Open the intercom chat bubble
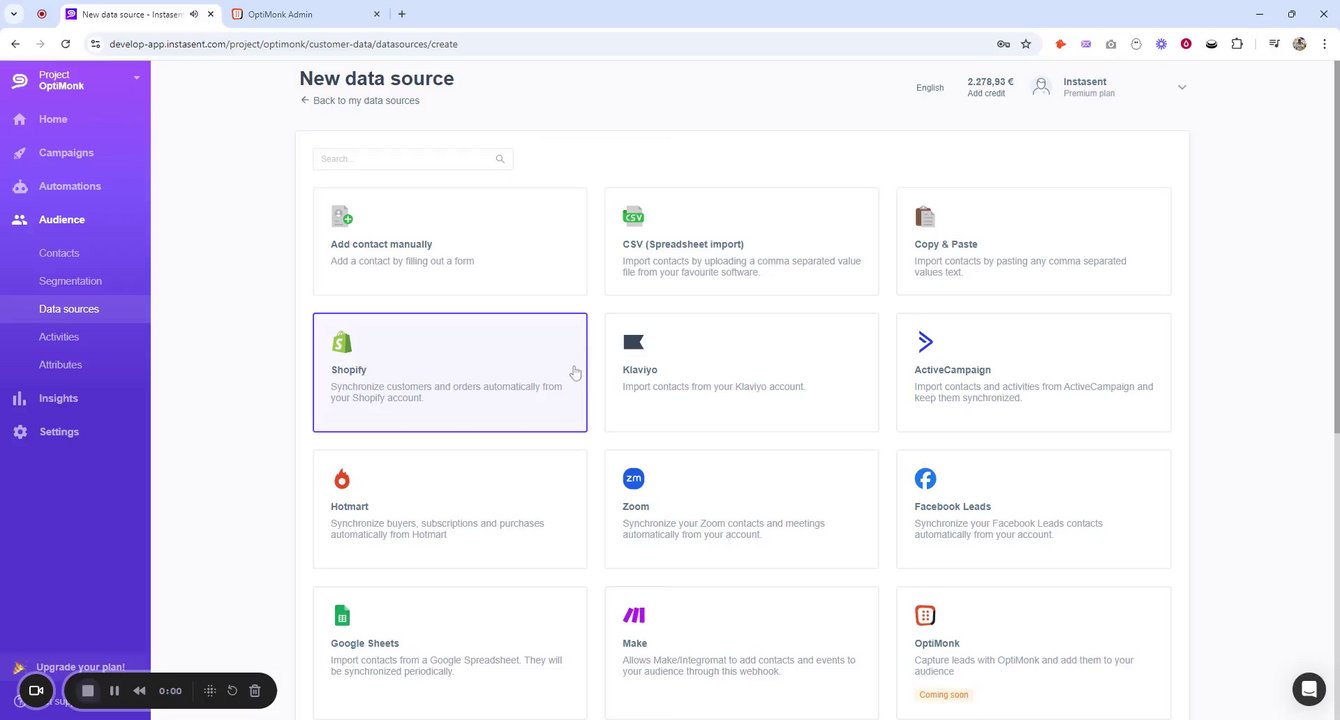 pos(1308,689)
